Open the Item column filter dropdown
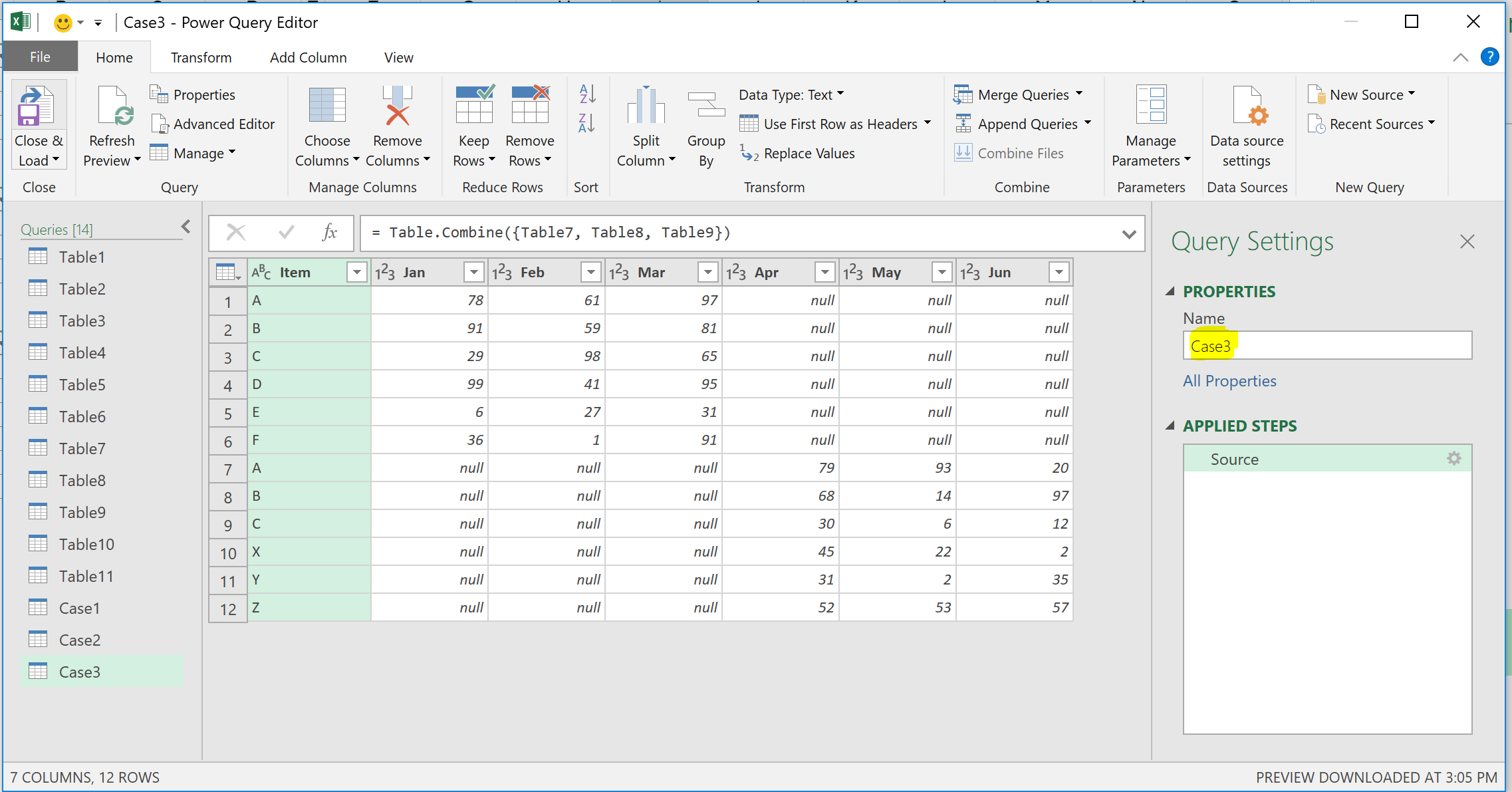This screenshot has height=792, width=1512. (357, 273)
